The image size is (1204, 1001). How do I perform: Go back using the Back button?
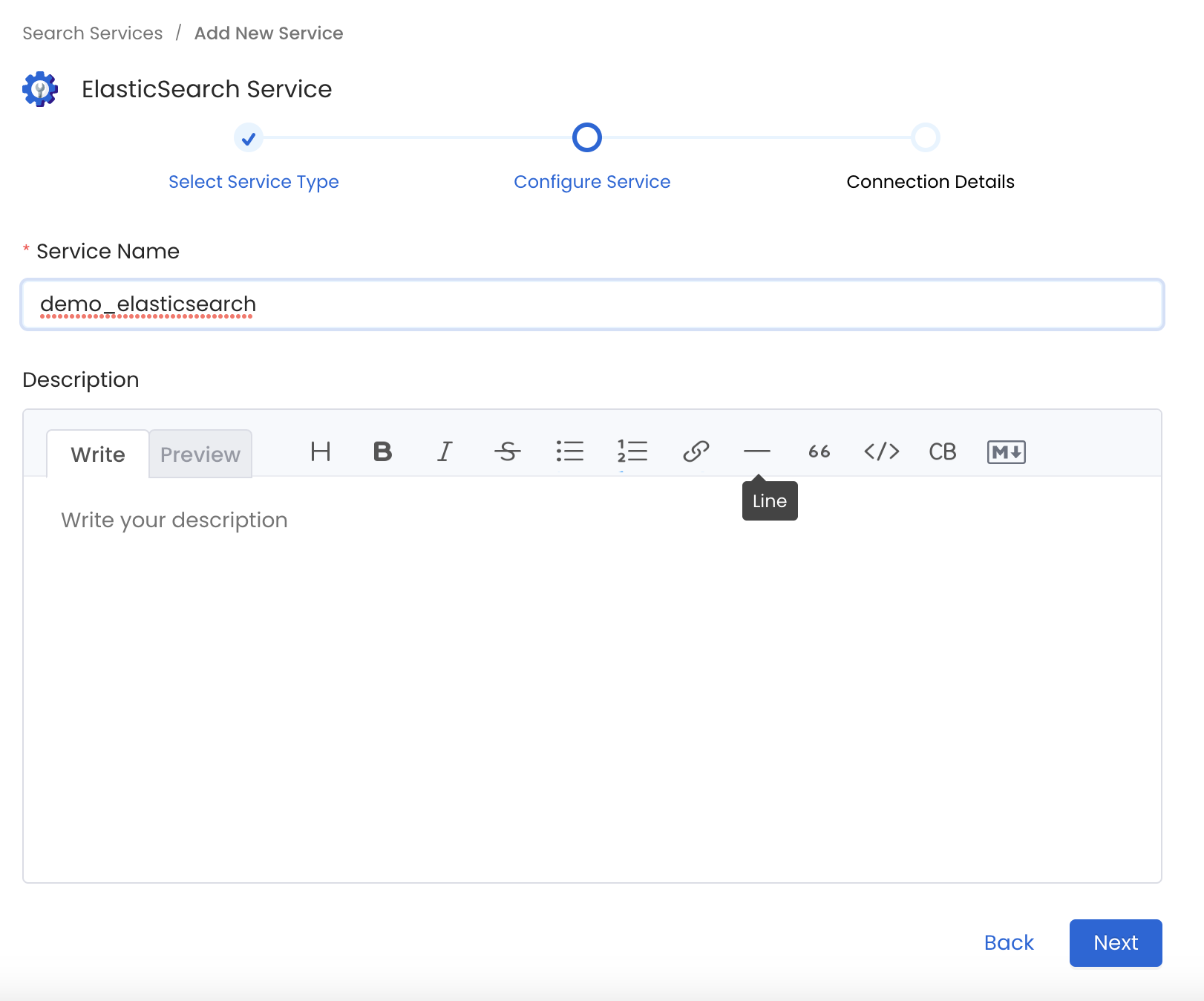pyautogui.click(x=1009, y=942)
